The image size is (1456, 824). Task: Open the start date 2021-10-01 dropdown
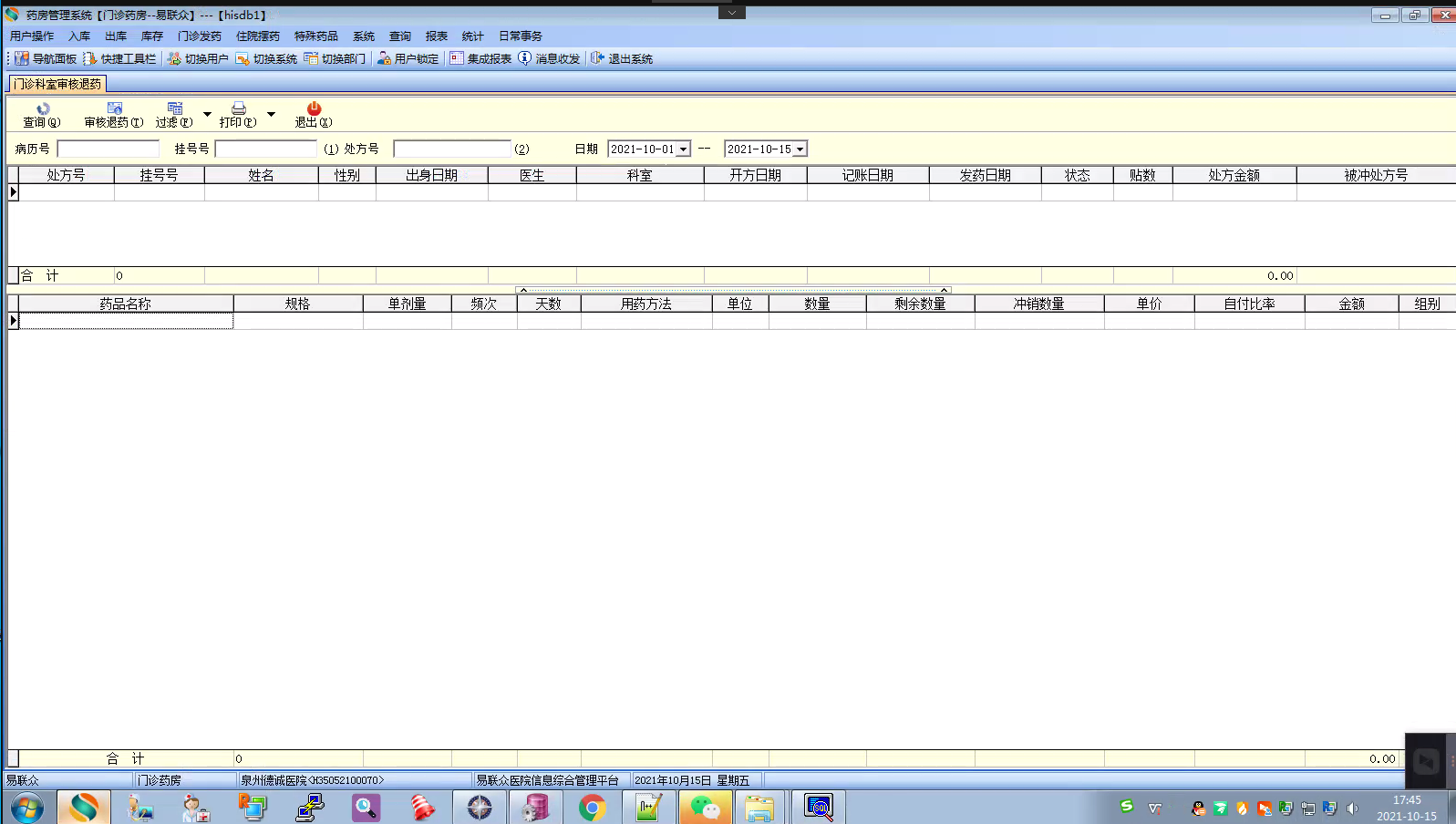tap(683, 149)
